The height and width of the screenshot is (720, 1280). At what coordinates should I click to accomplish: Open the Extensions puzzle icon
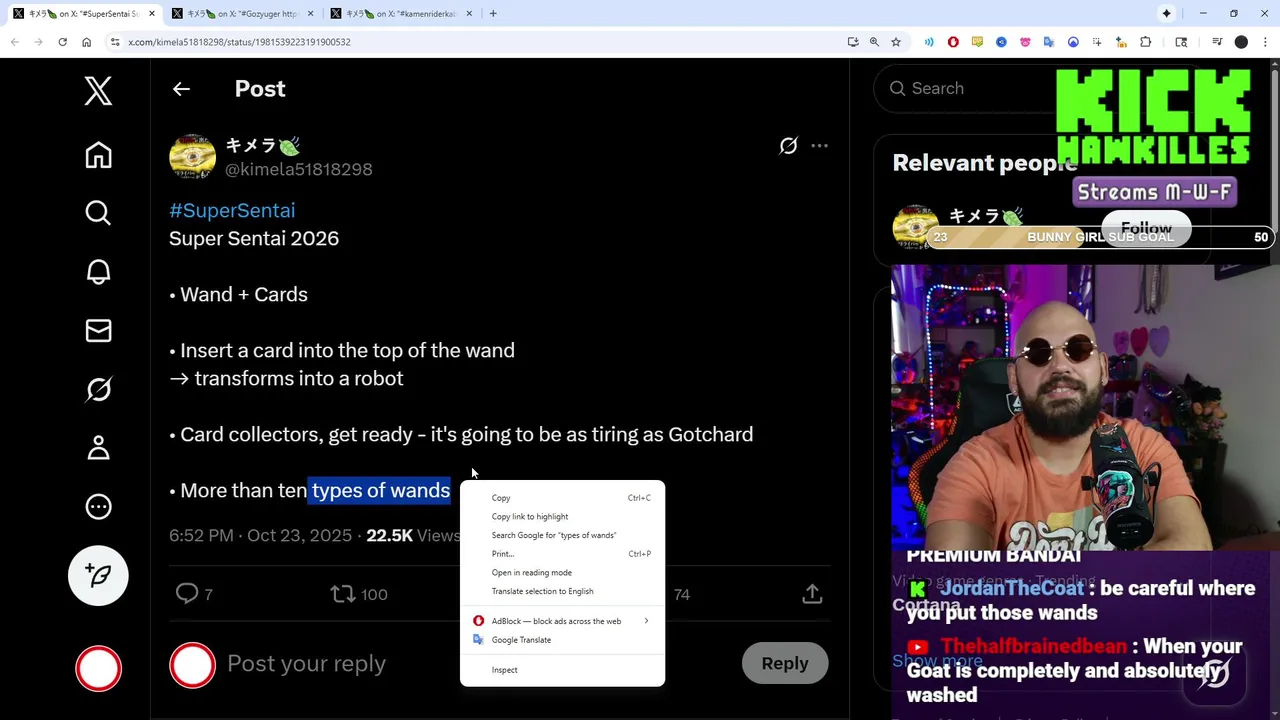click(1146, 42)
